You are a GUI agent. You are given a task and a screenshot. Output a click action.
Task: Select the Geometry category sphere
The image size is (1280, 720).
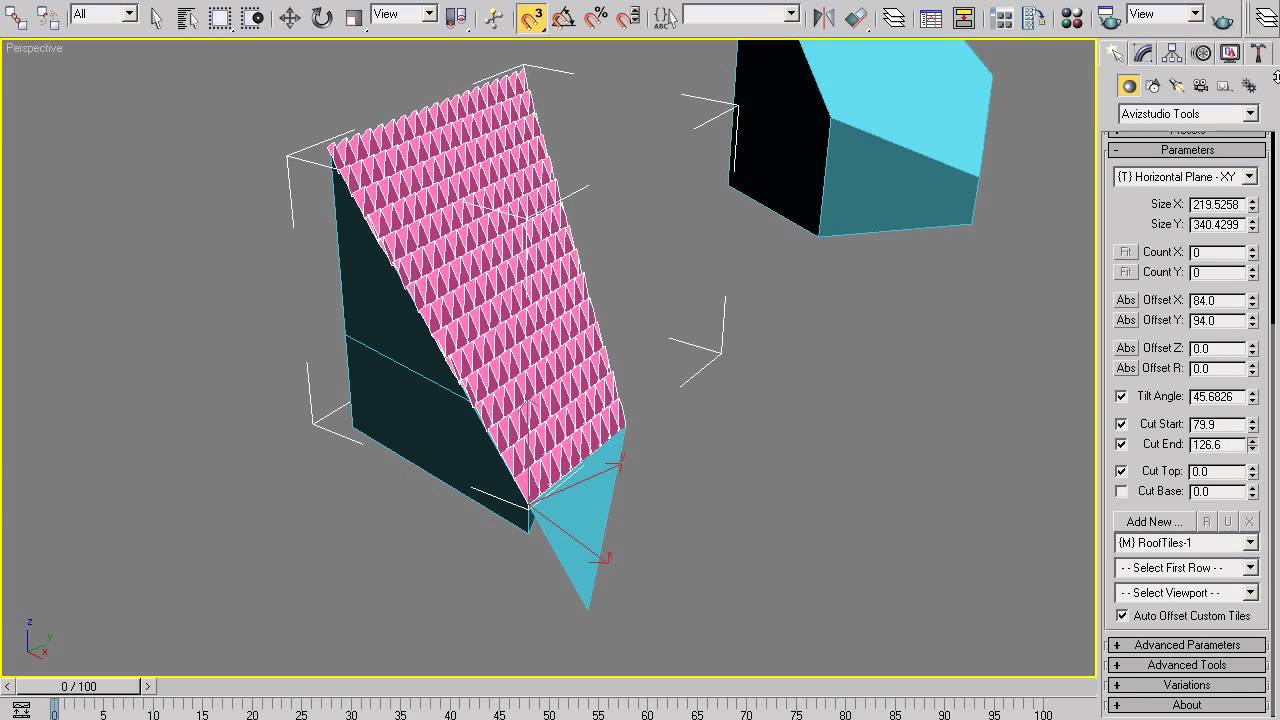pyautogui.click(x=1129, y=86)
